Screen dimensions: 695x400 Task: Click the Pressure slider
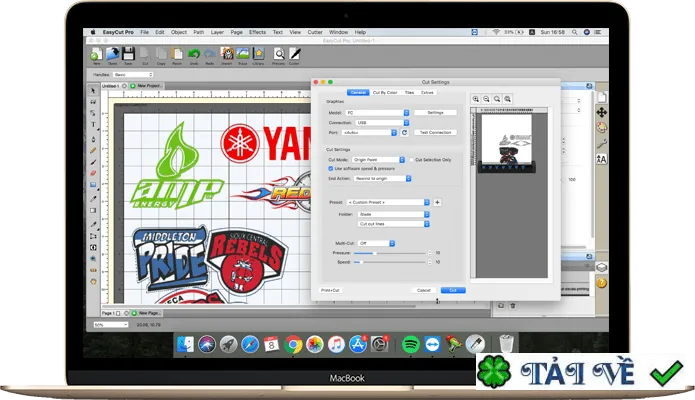(390, 253)
